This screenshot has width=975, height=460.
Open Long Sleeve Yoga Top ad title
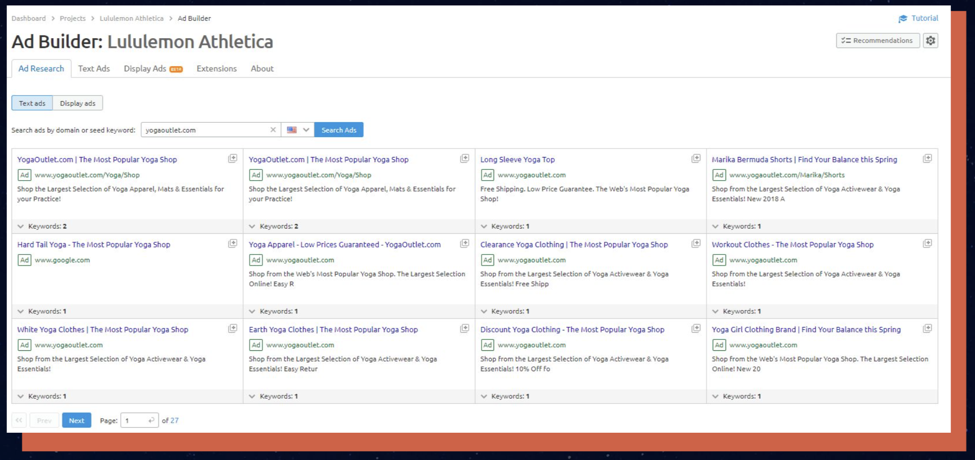click(x=517, y=160)
